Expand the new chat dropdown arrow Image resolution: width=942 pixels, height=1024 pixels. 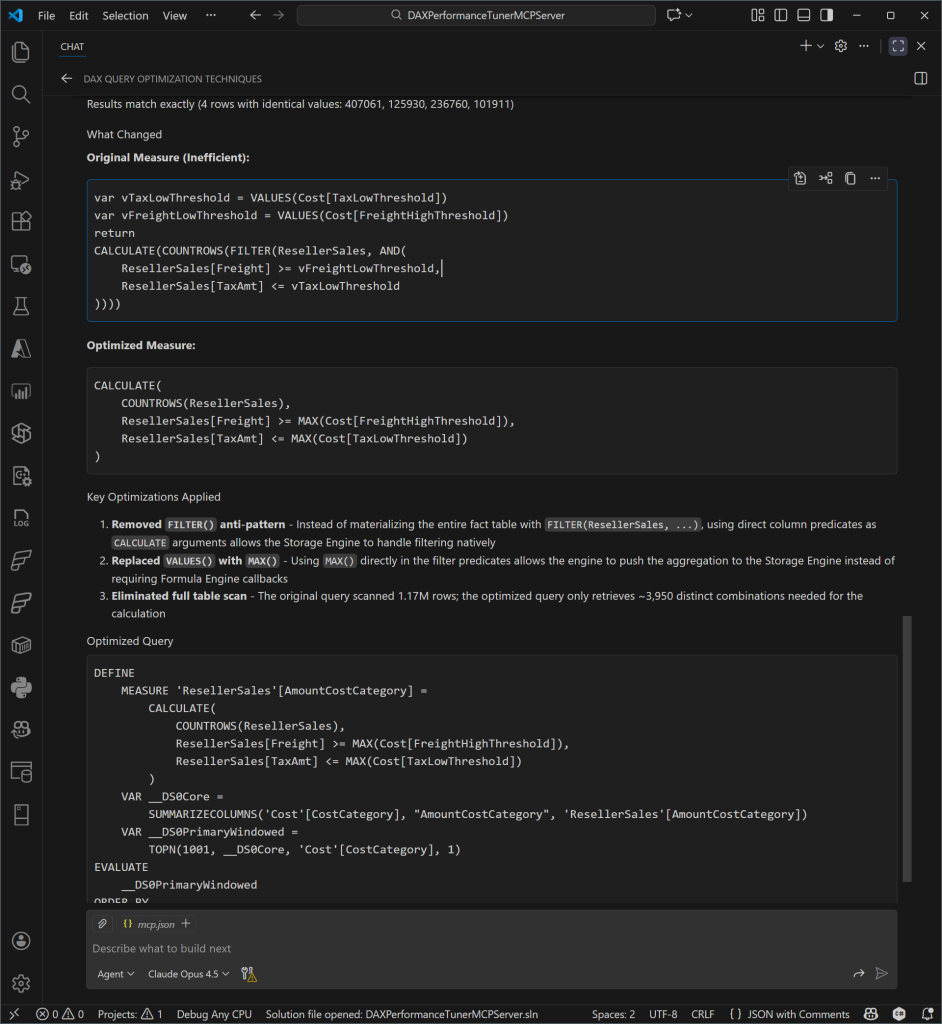click(821, 46)
